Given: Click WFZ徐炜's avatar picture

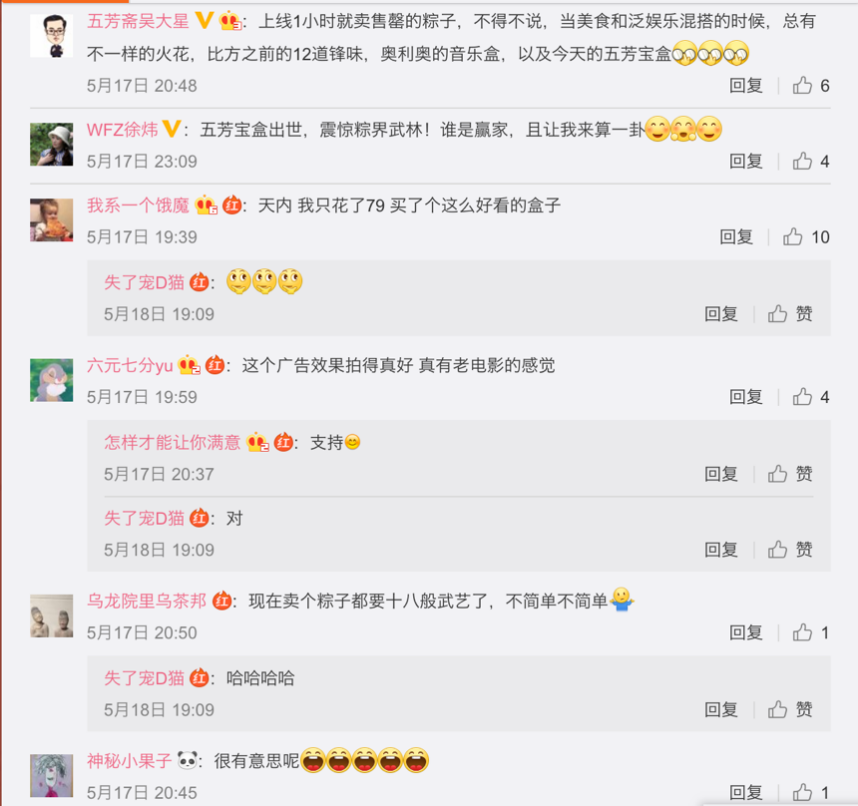Looking at the screenshot, I should pos(51,144).
